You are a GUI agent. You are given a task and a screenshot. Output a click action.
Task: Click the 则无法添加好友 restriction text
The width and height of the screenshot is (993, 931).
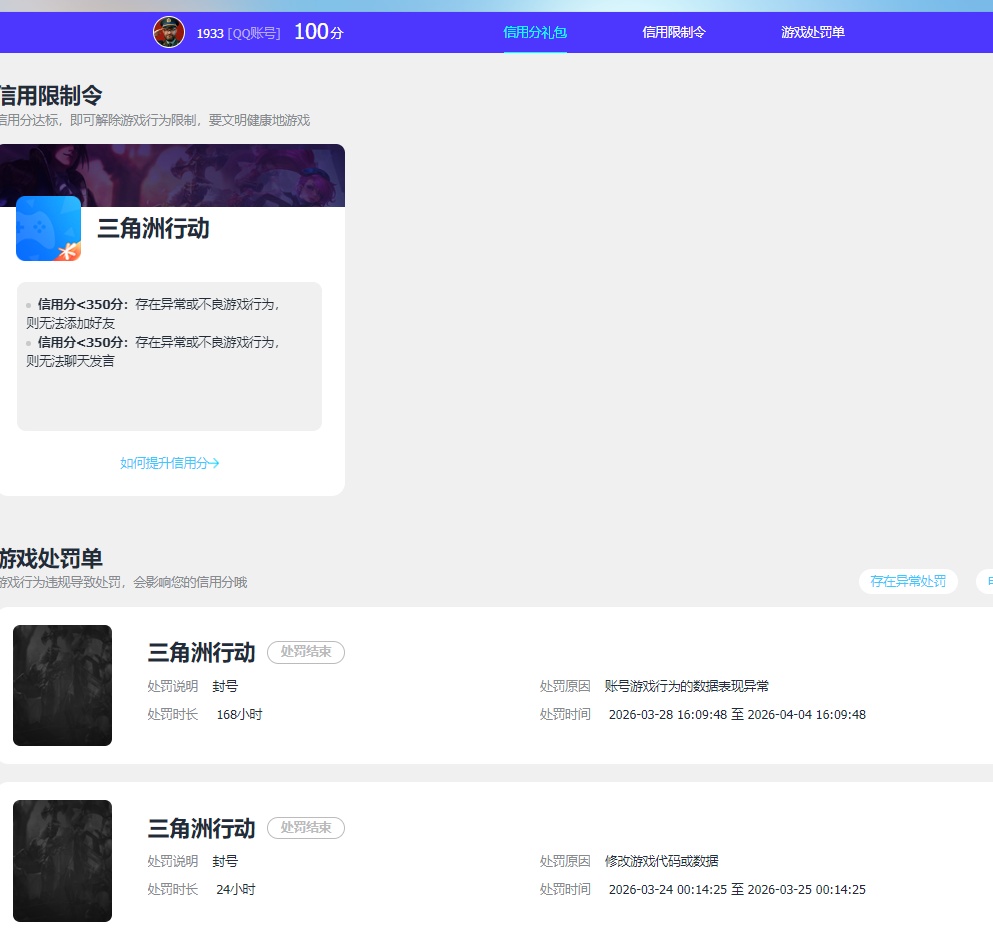tap(70, 323)
